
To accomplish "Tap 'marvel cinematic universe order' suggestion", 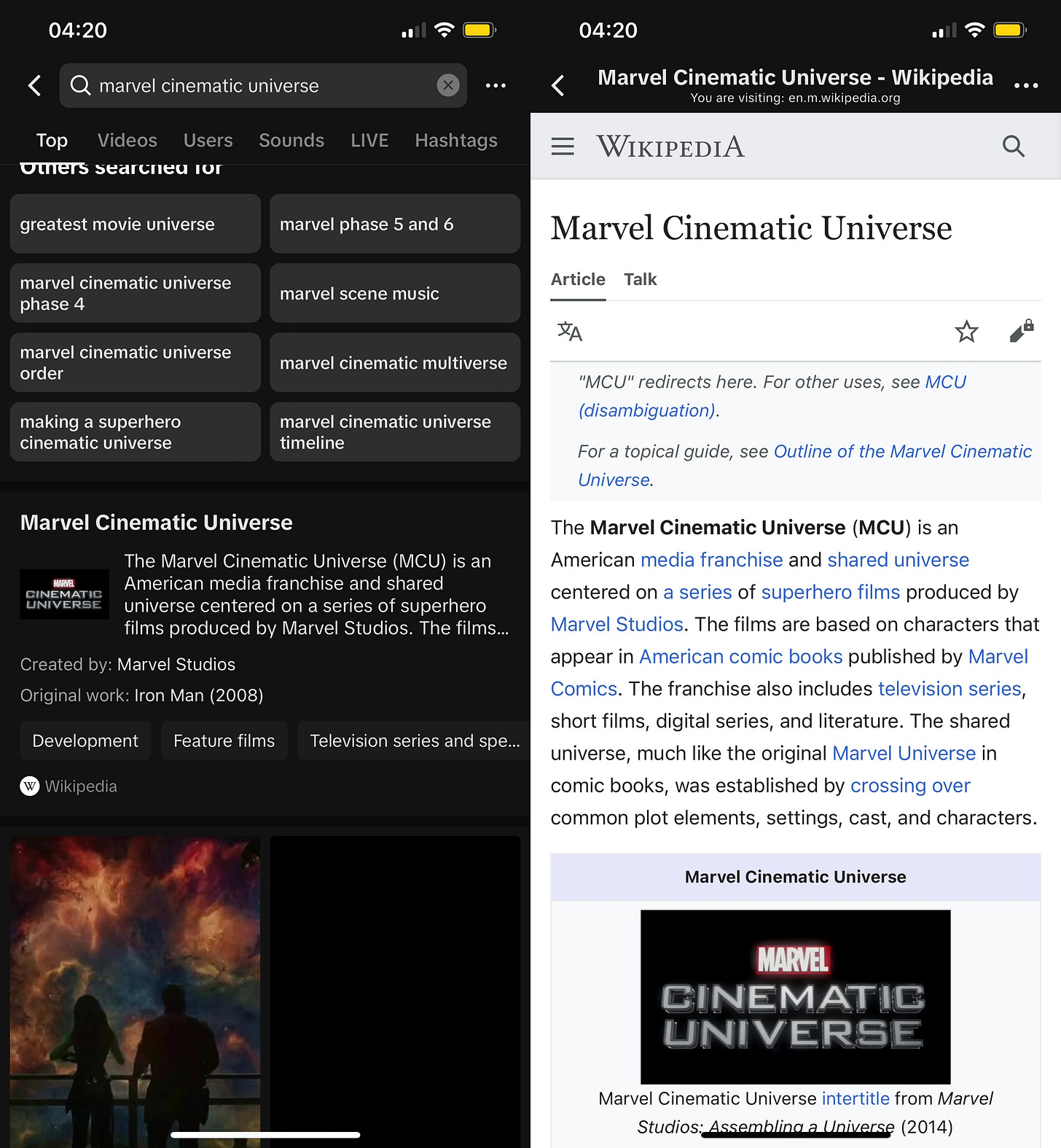I will point(136,362).
